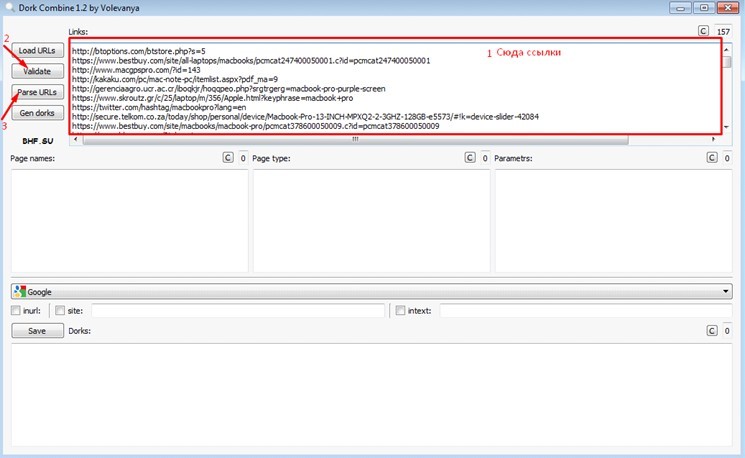Click the Dork Combine title bar app icon
The image size is (745, 458).
9,9
